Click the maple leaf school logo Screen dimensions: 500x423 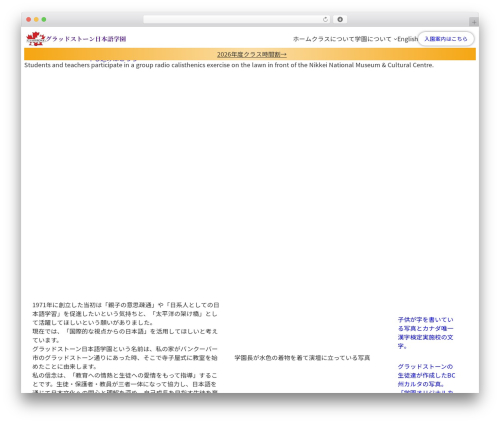[x=36, y=39]
